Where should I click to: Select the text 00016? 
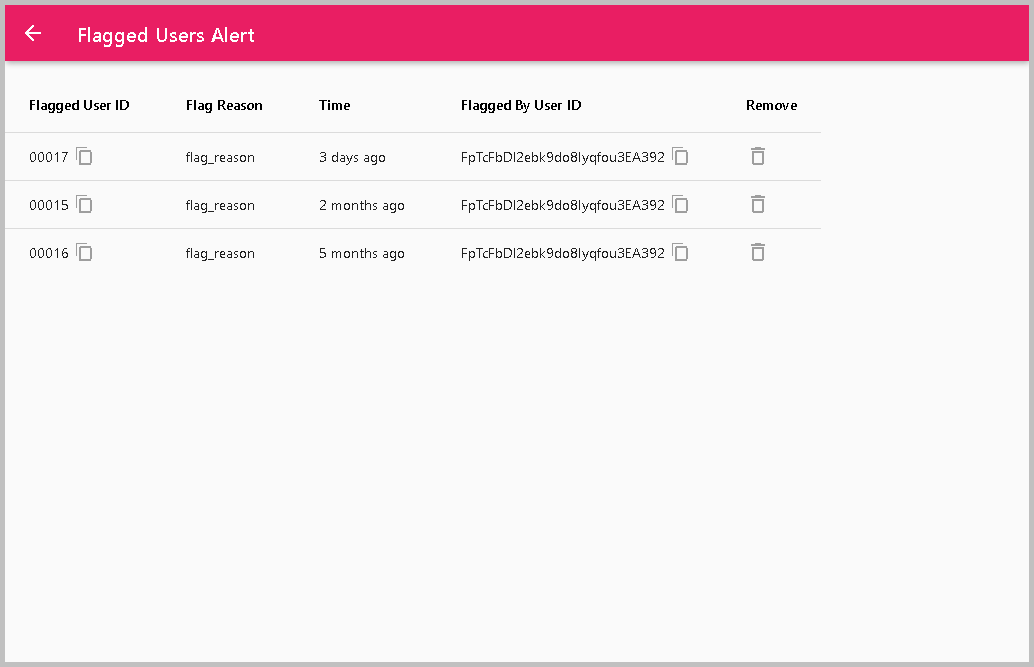[x=49, y=253]
